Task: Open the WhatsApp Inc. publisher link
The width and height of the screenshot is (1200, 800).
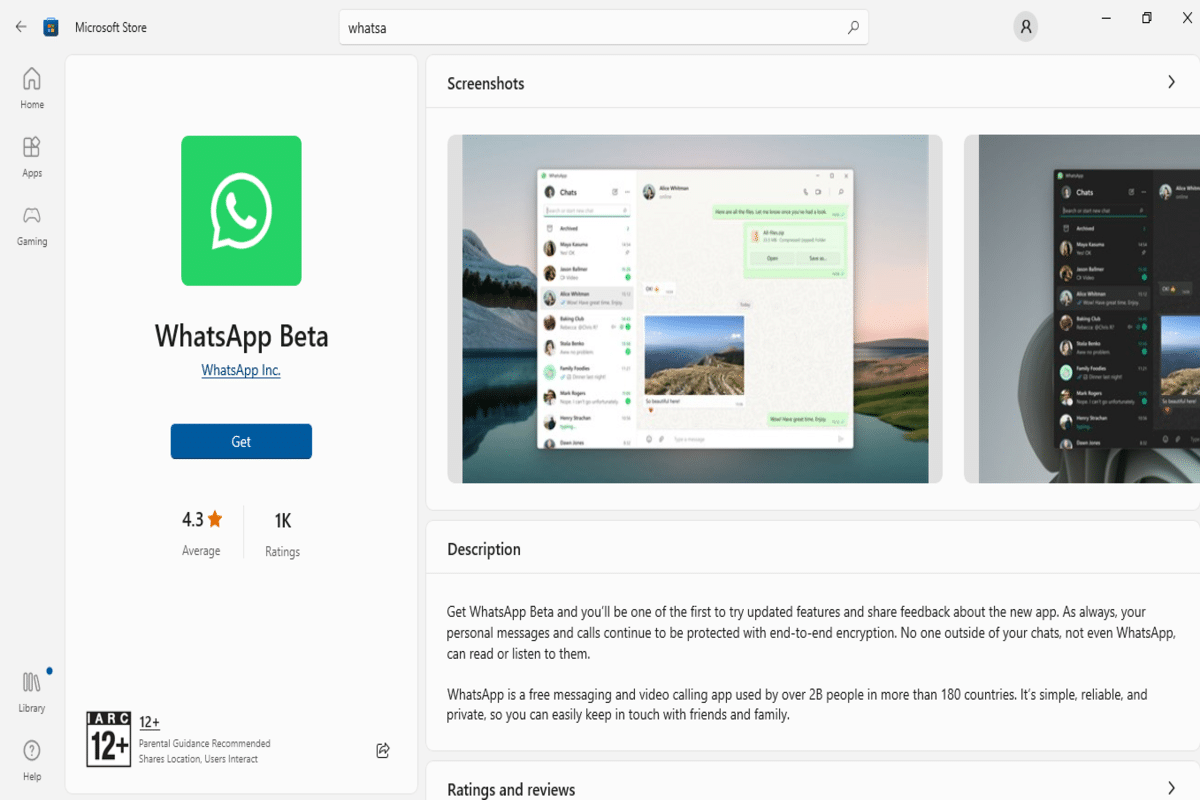Action: pos(241,370)
